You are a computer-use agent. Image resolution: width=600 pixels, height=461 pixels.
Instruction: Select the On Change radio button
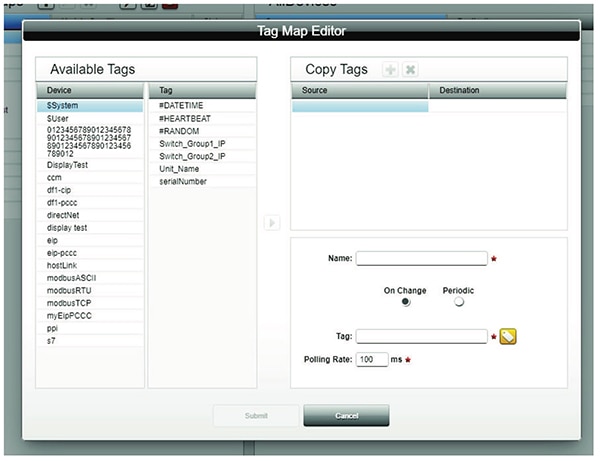405,303
